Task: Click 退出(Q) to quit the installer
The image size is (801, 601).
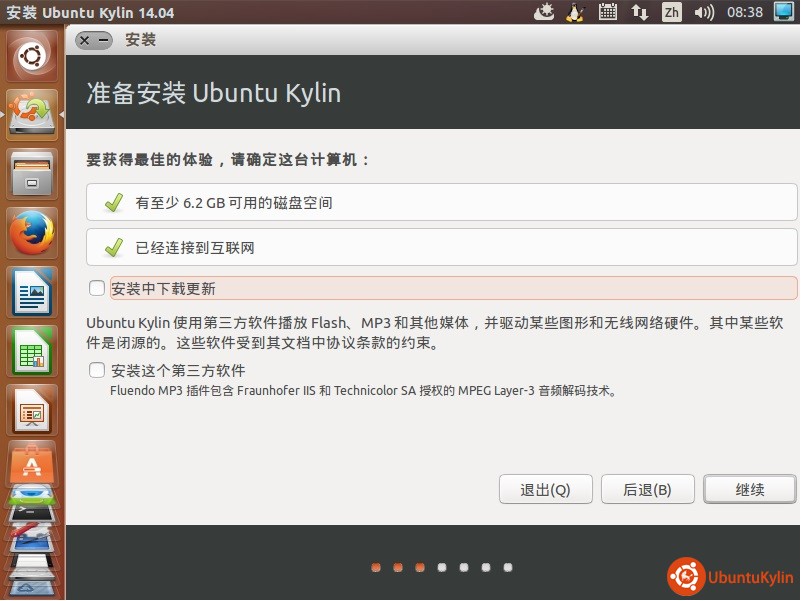Action: coord(545,489)
